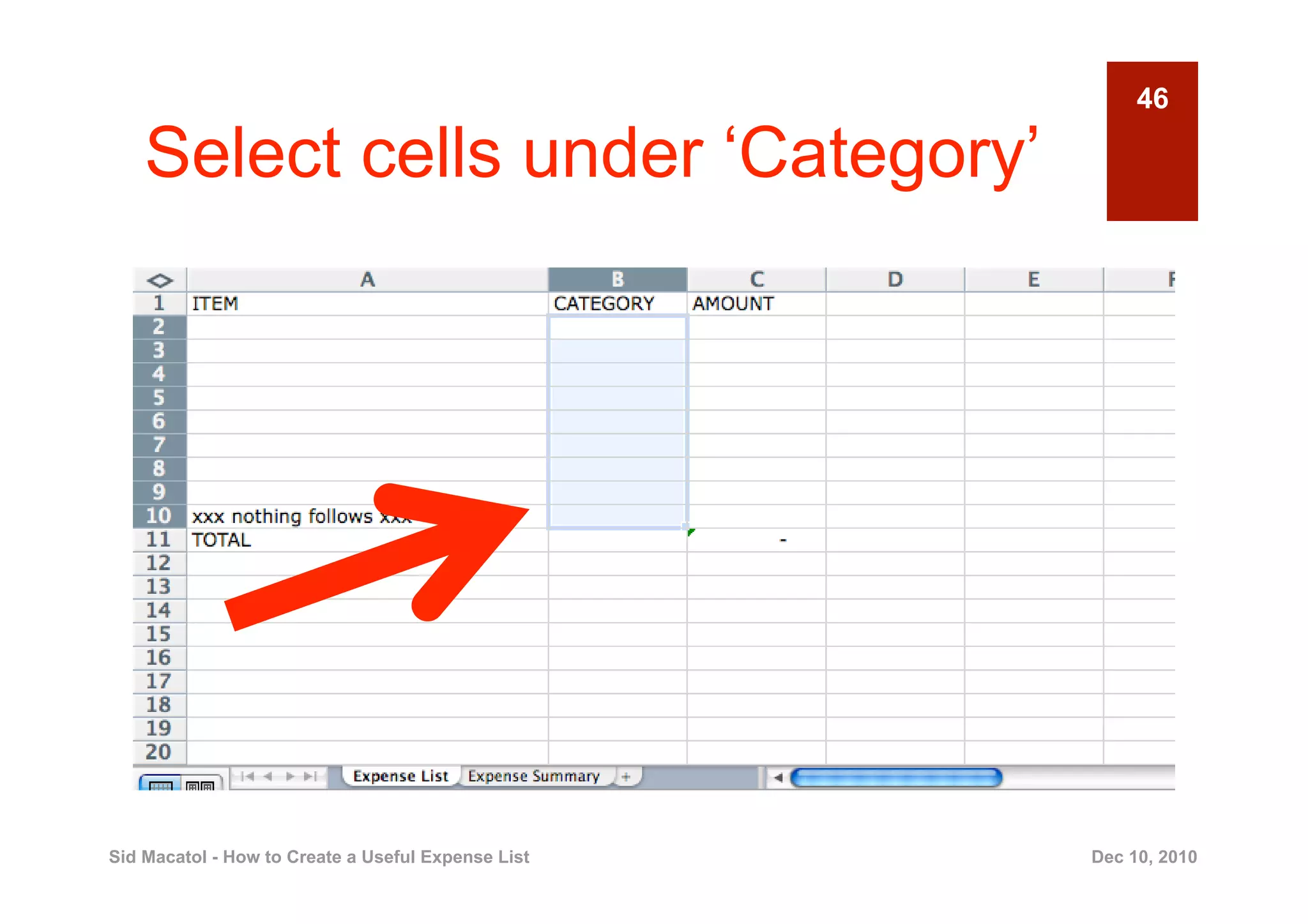Select row 2 header
Viewport: 1308px width, 924px height.
(x=159, y=327)
